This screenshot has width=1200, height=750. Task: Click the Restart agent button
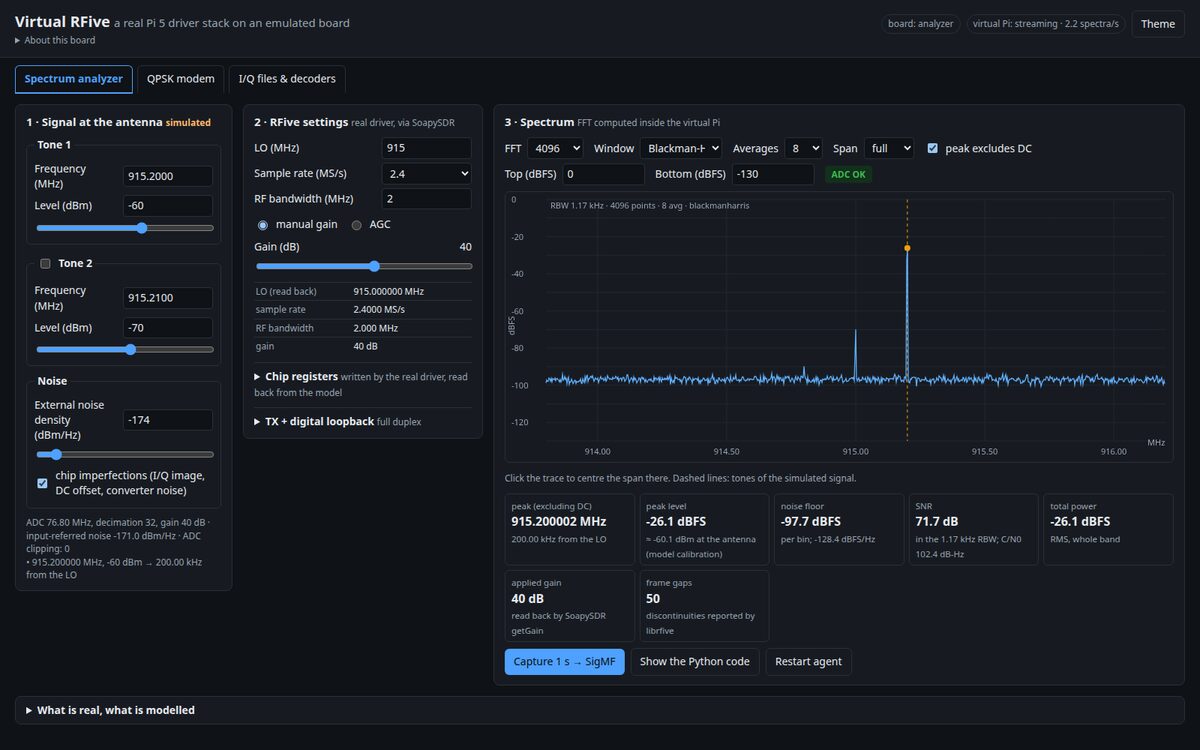coord(808,661)
